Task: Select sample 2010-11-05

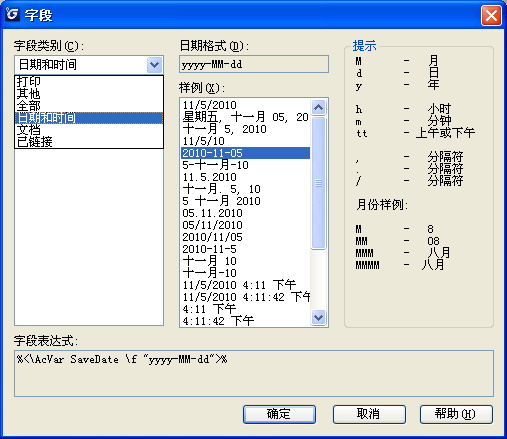Action: (246, 153)
